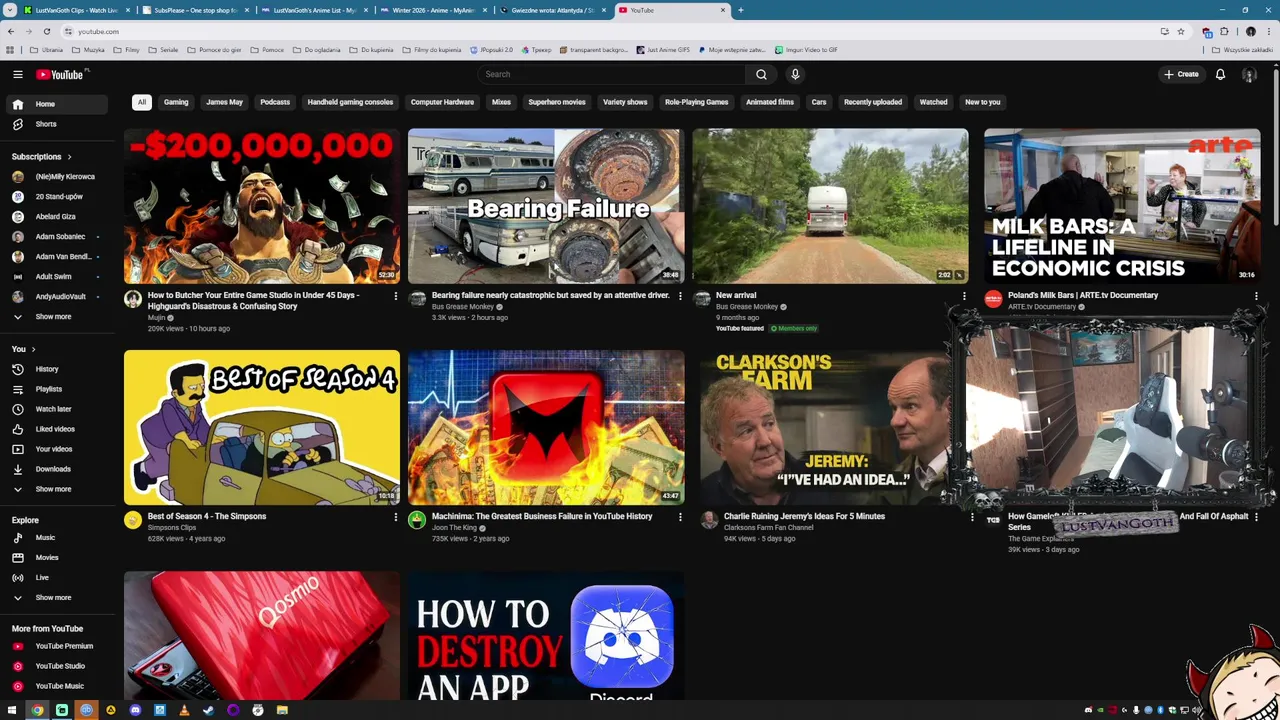The height and width of the screenshot is (720, 1280).
Task: Open Watch later in the sidebar
Action: (56, 409)
